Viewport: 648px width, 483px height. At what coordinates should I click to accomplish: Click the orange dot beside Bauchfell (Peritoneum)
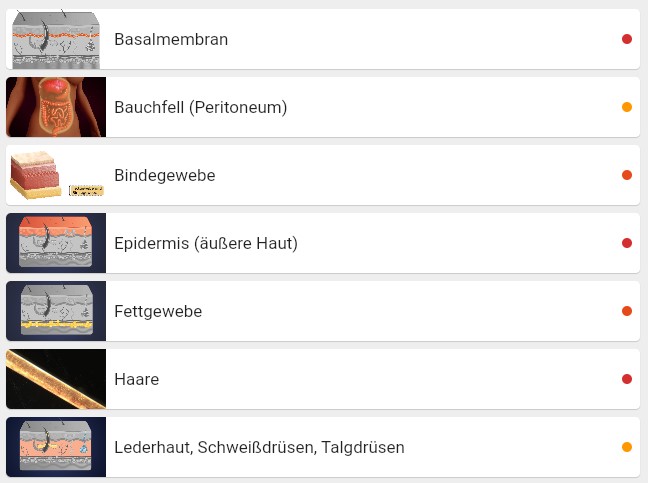[x=627, y=107]
